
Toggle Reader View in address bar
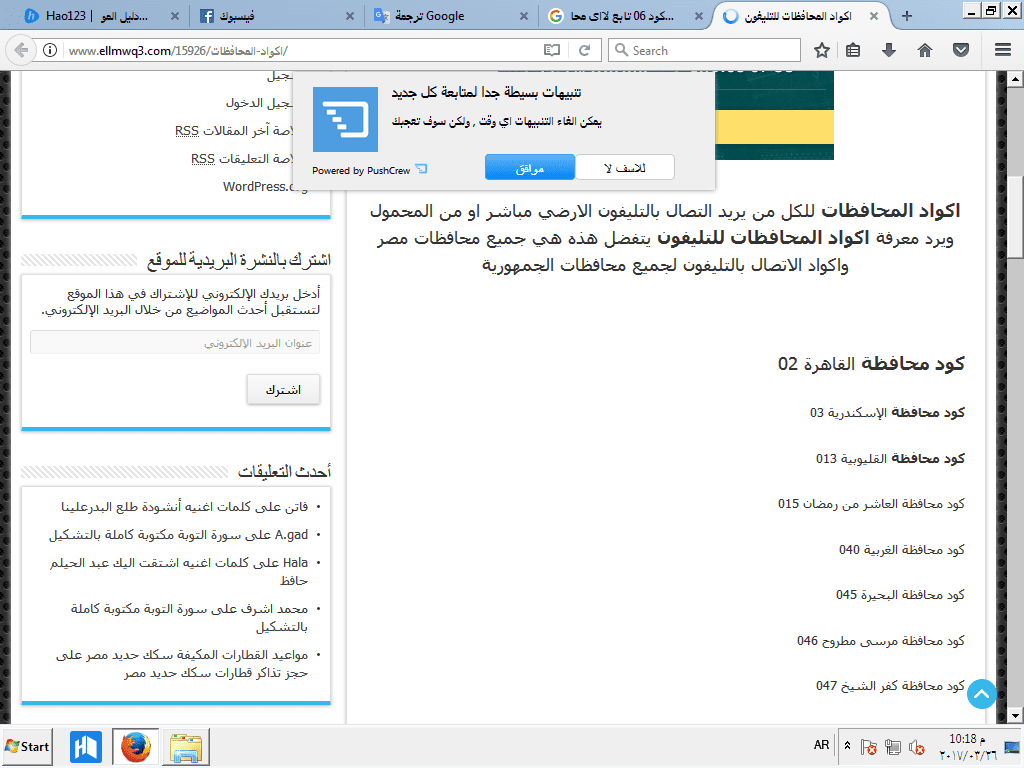pos(552,50)
